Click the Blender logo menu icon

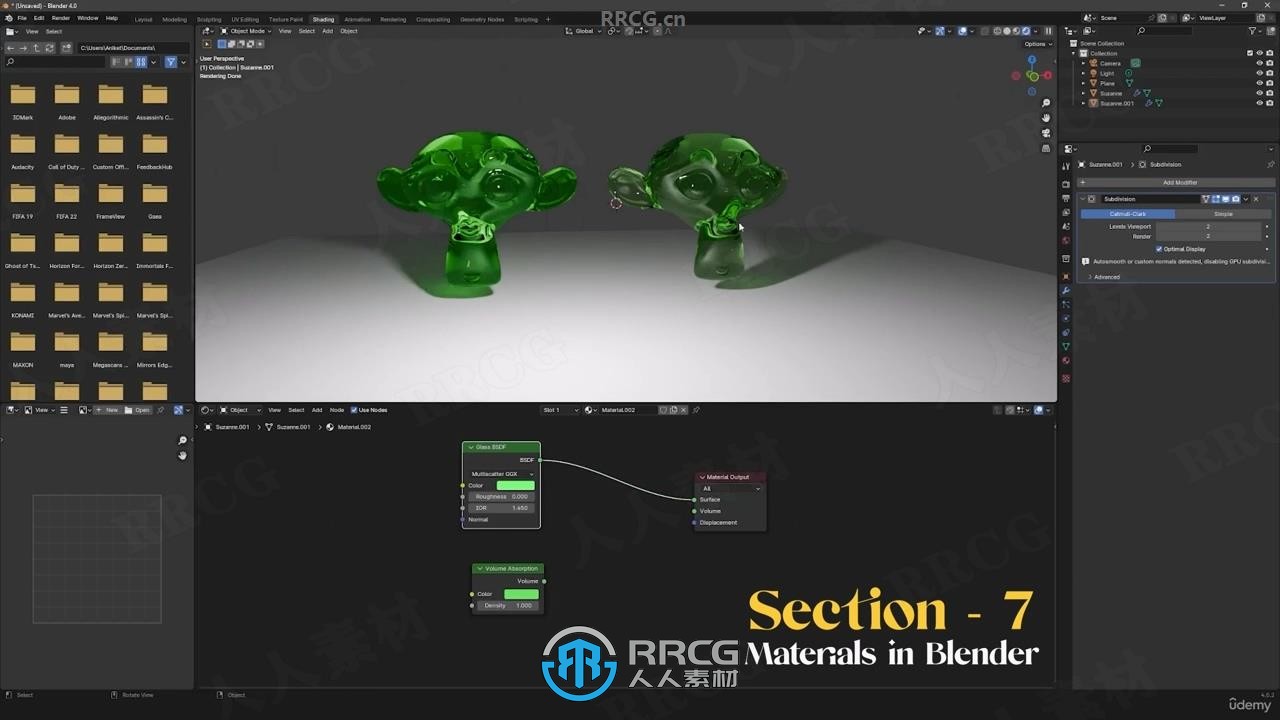click(10, 18)
